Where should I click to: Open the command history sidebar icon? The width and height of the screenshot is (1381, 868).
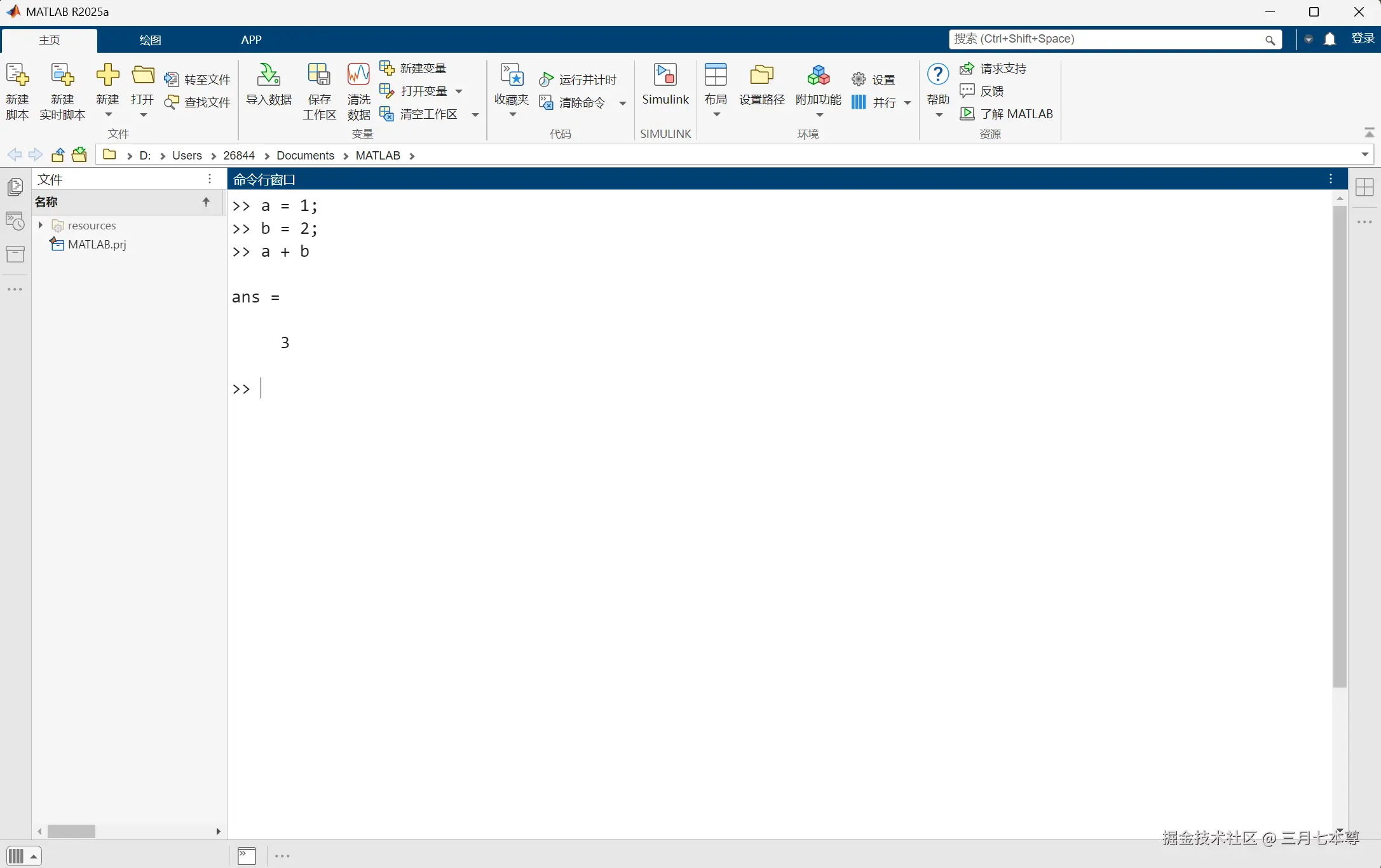coord(15,220)
